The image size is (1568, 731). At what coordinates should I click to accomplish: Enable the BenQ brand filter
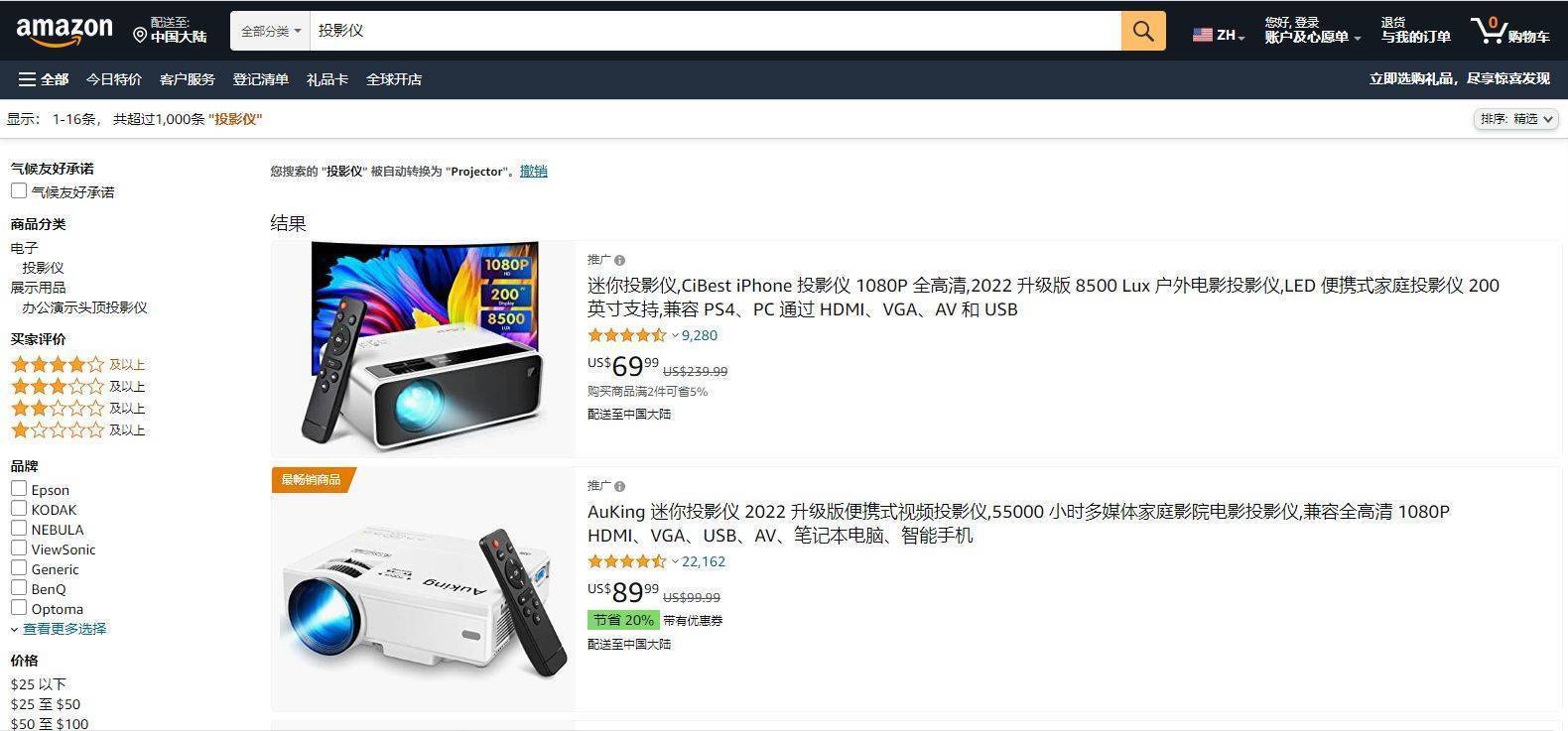(19, 587)
